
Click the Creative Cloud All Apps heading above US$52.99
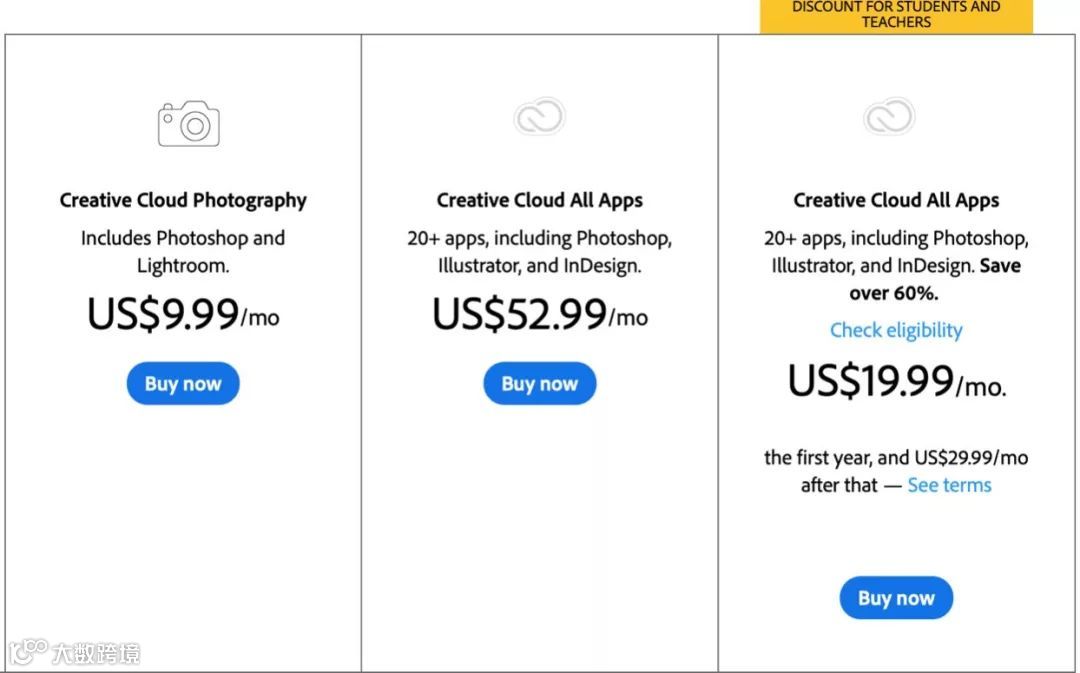click(x=539, y=200)
